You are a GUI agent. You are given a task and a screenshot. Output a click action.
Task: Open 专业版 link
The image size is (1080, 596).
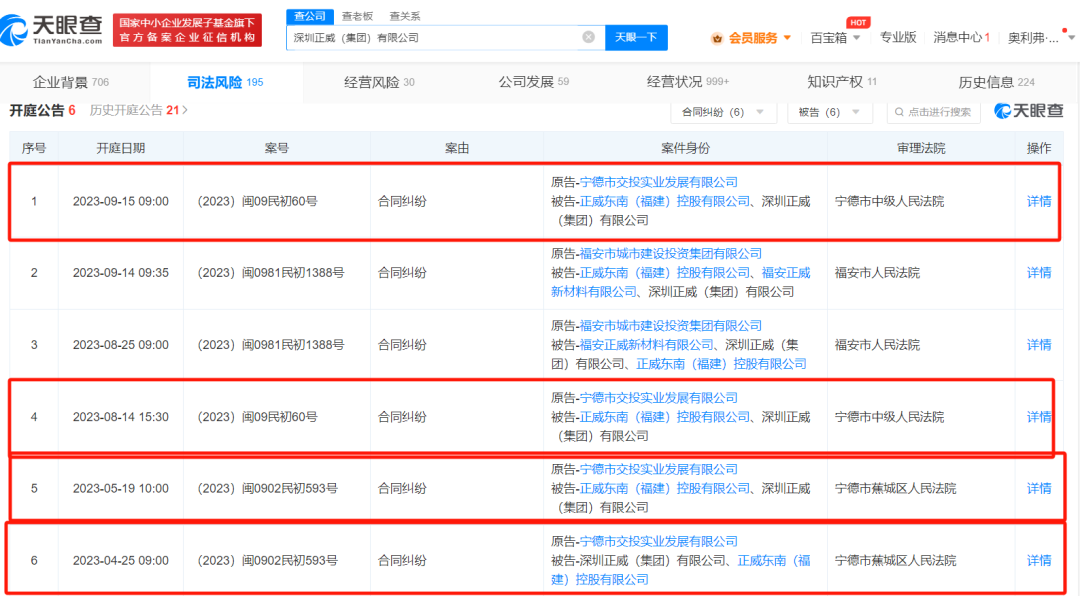[x=897, y=37]
